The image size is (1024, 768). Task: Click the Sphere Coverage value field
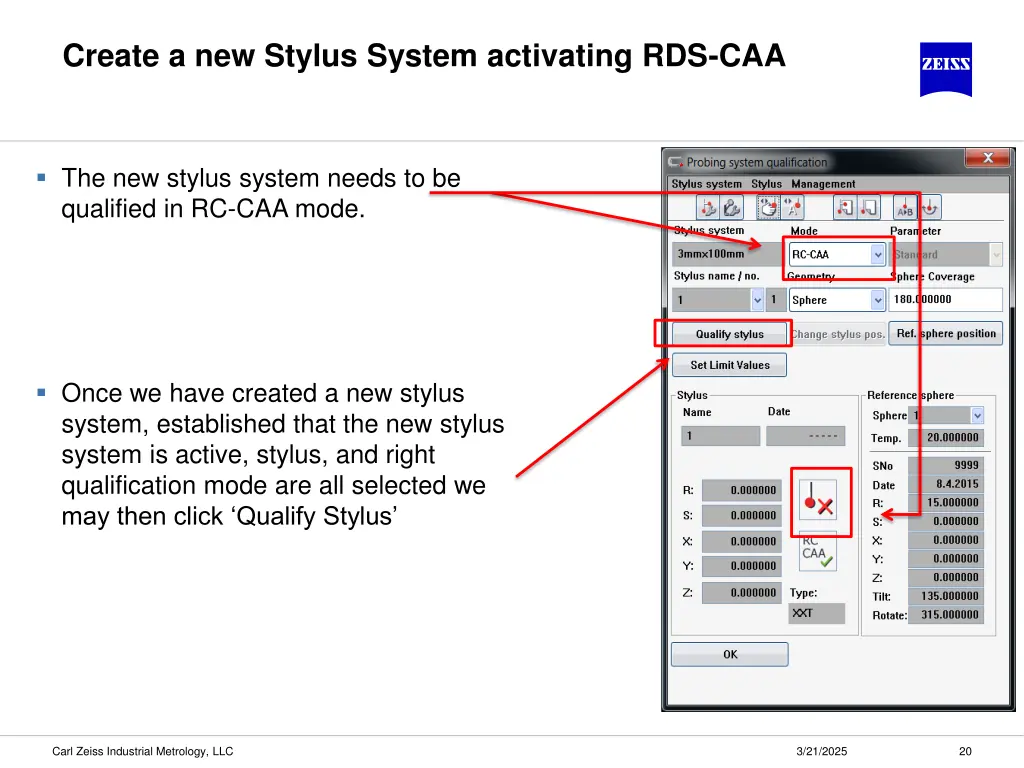click(945, 300)
